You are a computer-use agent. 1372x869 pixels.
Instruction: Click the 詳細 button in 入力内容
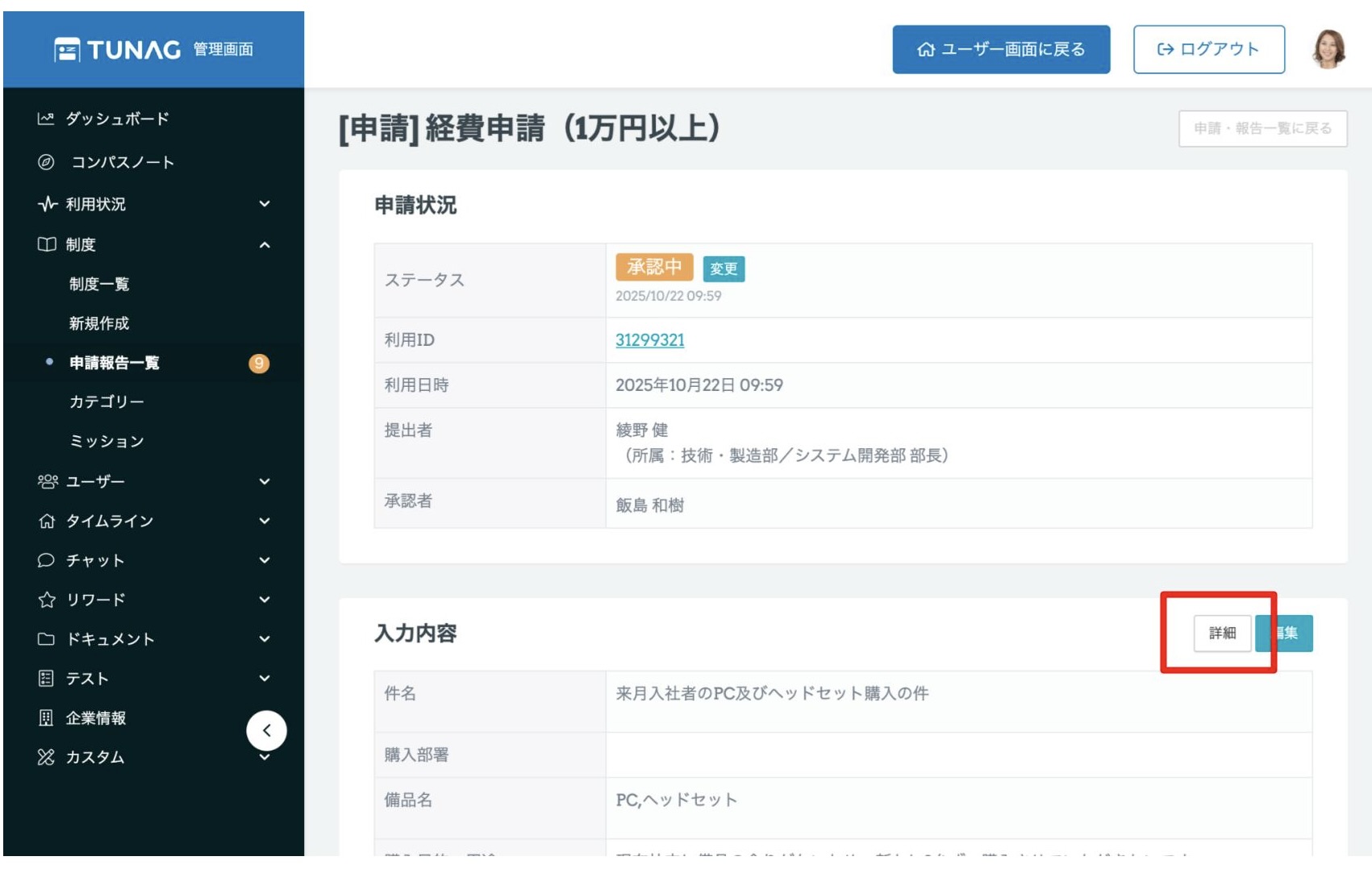click(x=1221, y=634)
